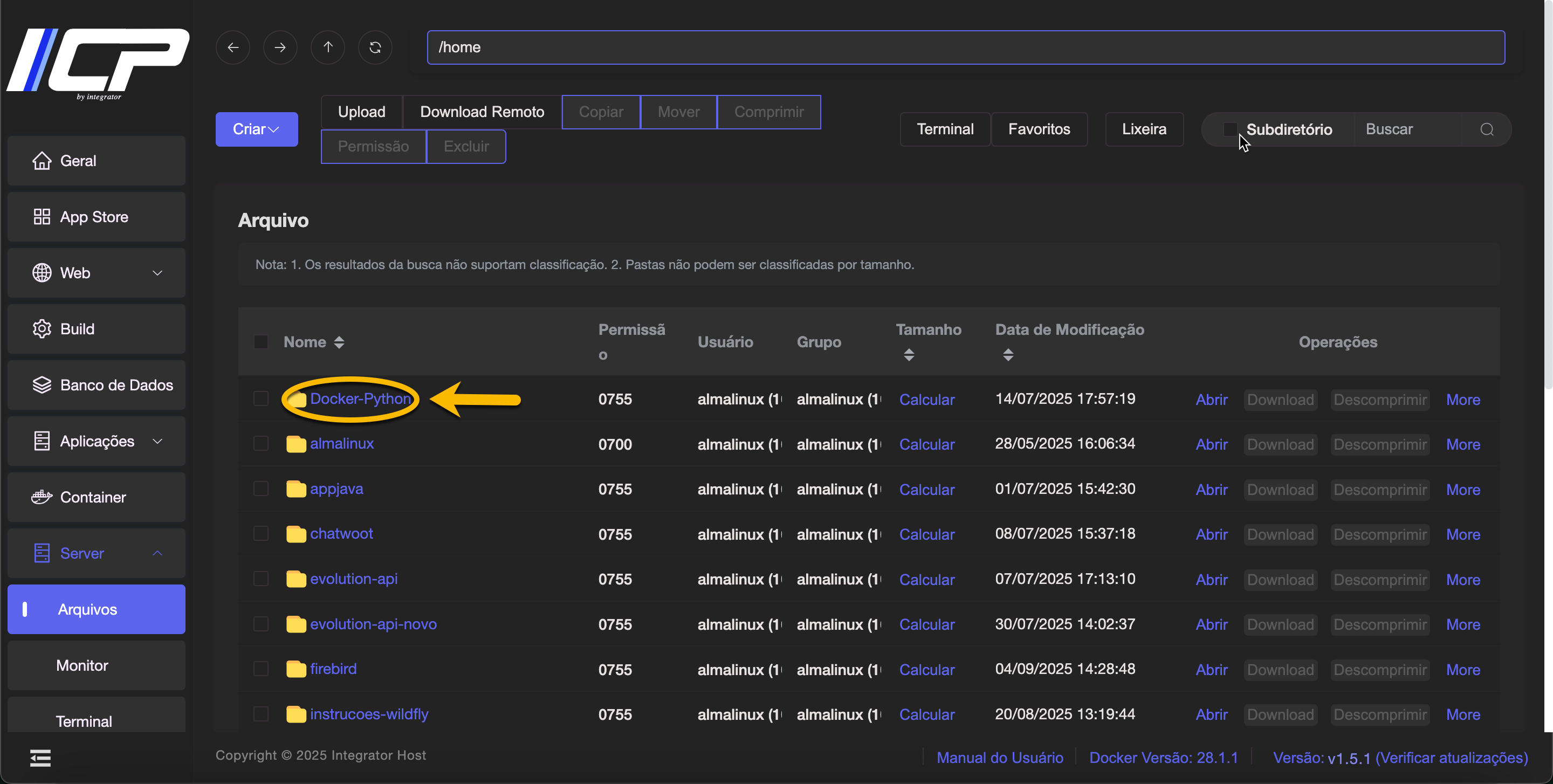Check the almalinux folder row checkbox
Image resolution: width=1553 pixels, height=784 pixels.
tap(261, 444)
